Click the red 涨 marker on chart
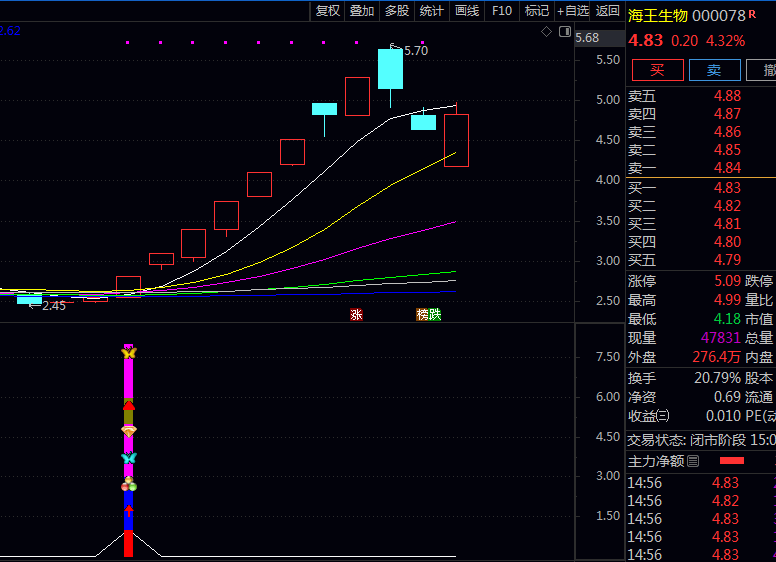Viewport: 776px width, 562px height. [356, 314]
